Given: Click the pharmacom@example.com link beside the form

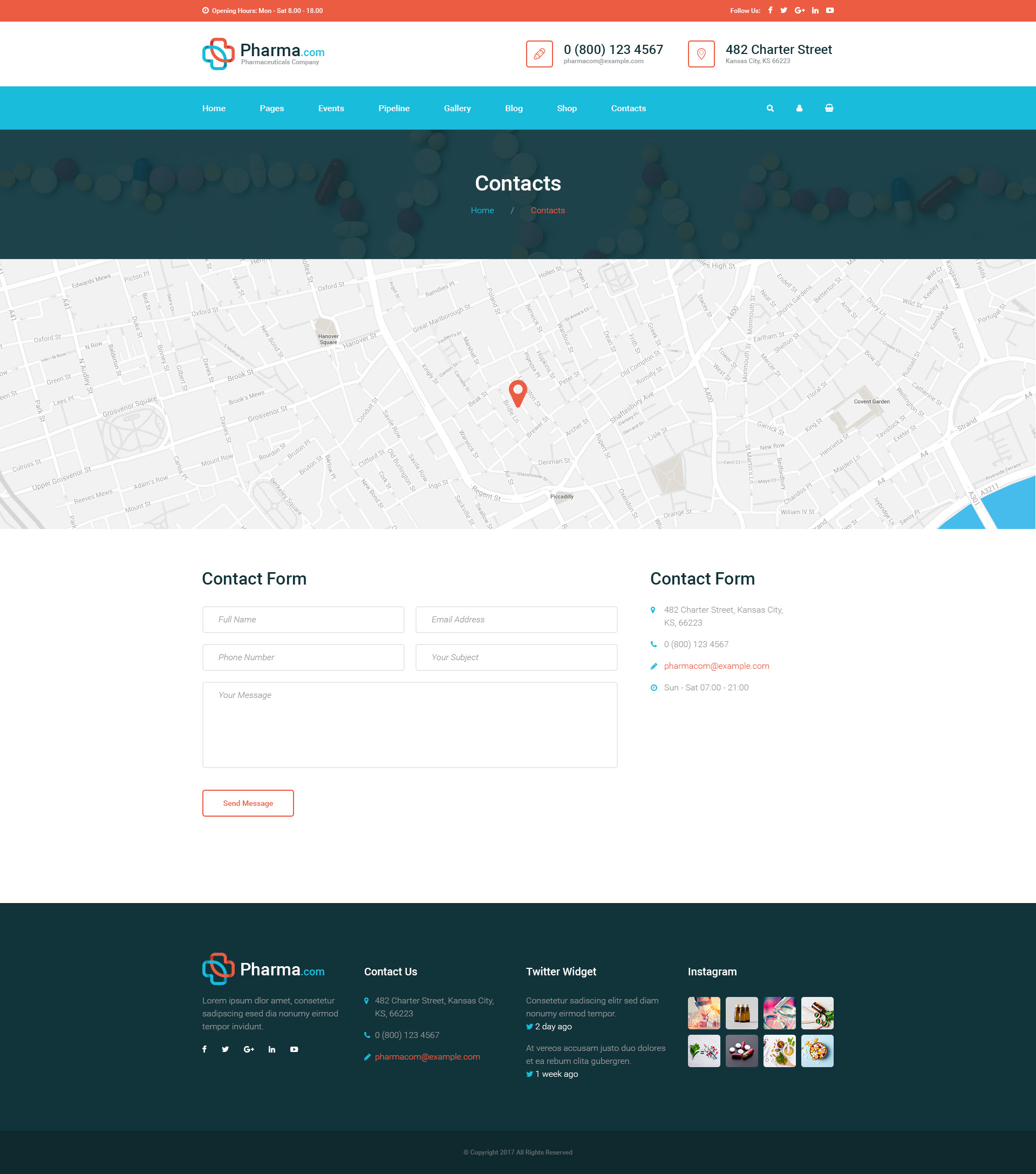Looking at the screenshot, I should (x=717, y=666).
